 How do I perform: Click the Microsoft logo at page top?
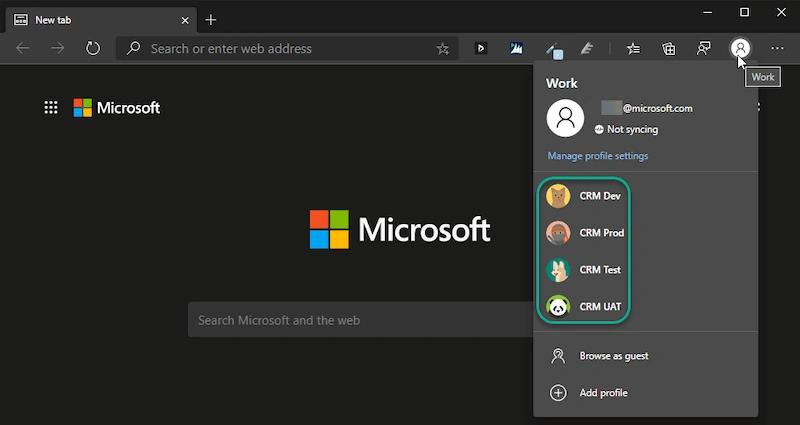tap(117, 108)
